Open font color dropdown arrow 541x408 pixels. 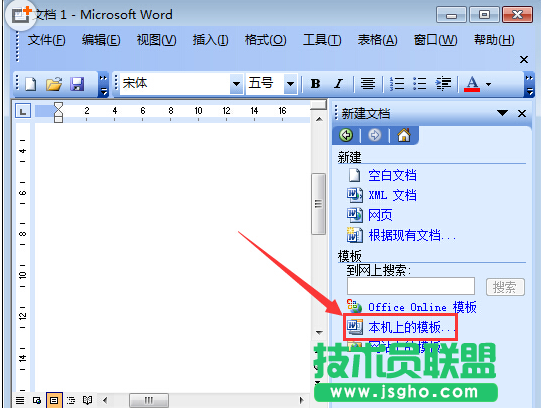[488, 84]
